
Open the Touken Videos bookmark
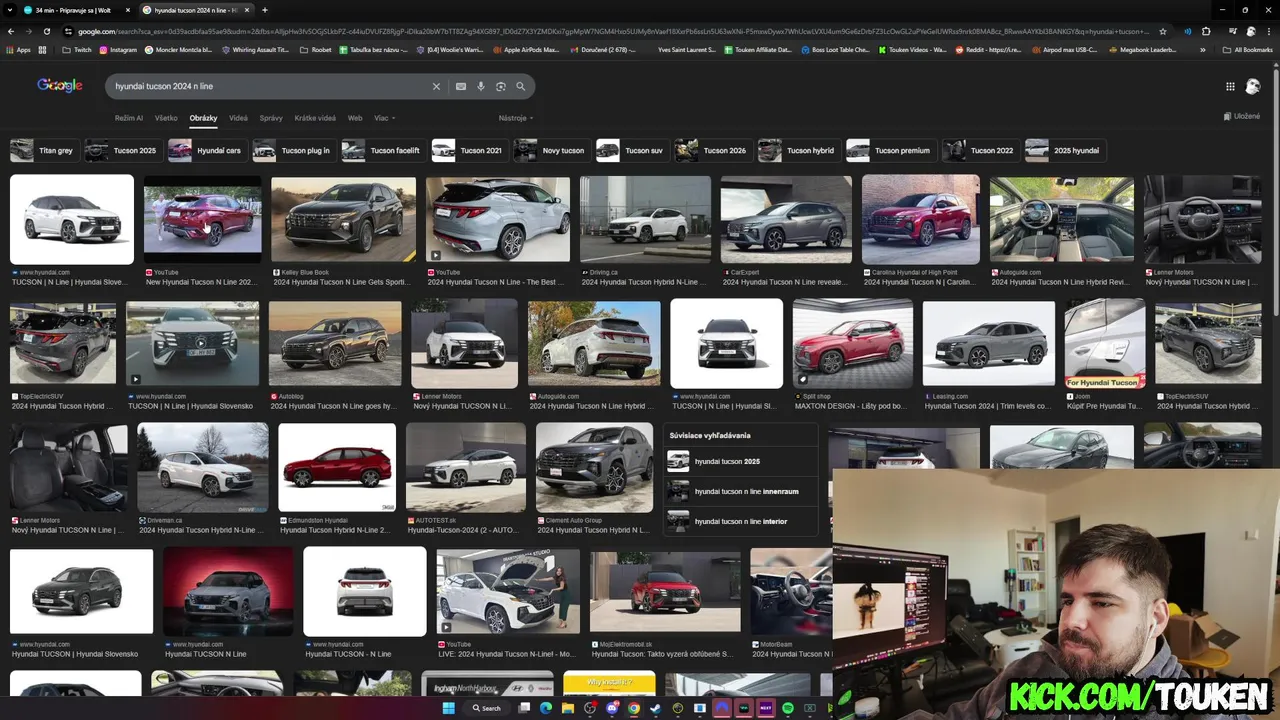pos(912,49)
